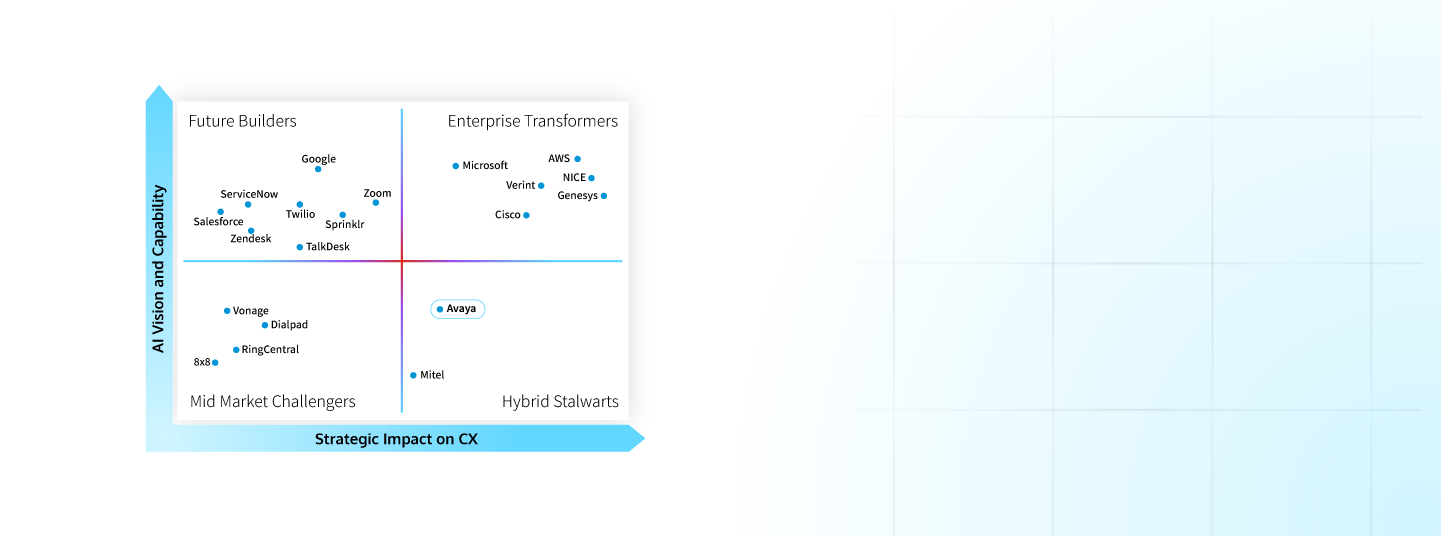1441x536 pixels.
Task: Select the ServiceNow vendor label
Action: pos(249,194)
